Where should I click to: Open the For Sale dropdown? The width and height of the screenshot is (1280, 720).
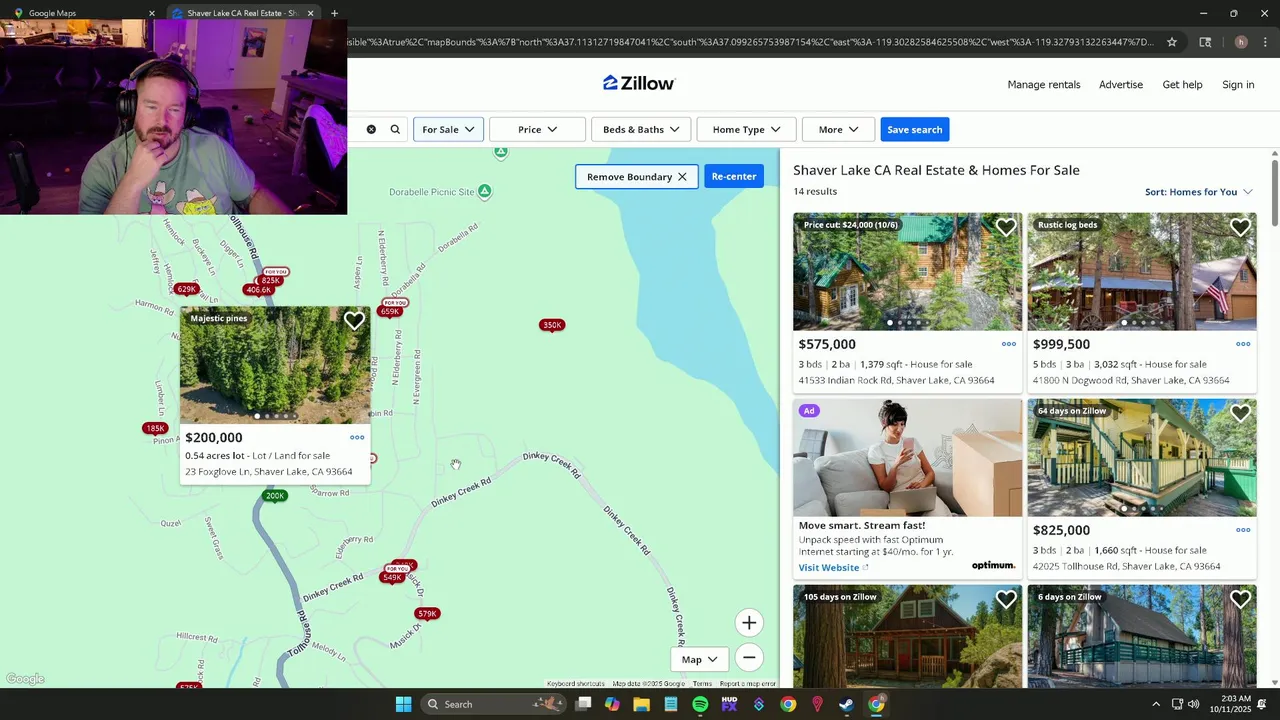pyautogui.click(x=448, y=129)
